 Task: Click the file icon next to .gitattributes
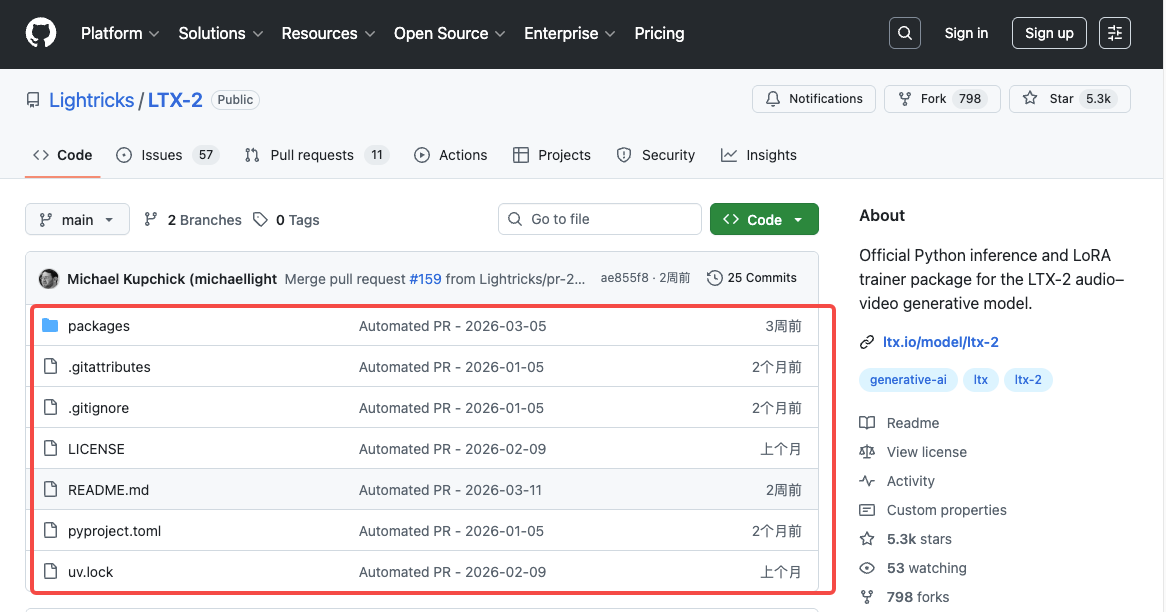pos(51,367)
